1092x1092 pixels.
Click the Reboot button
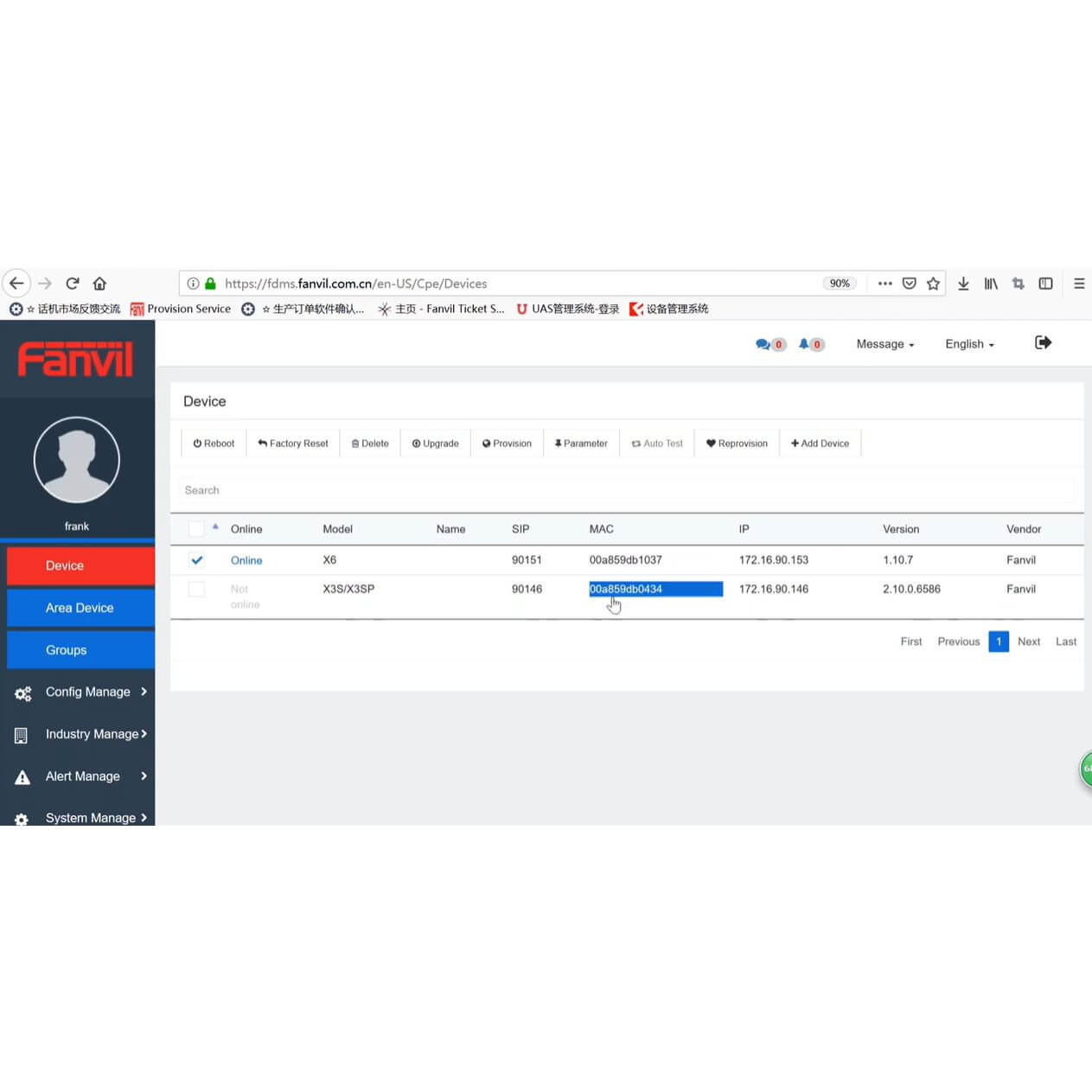click(x=214, y=444)
